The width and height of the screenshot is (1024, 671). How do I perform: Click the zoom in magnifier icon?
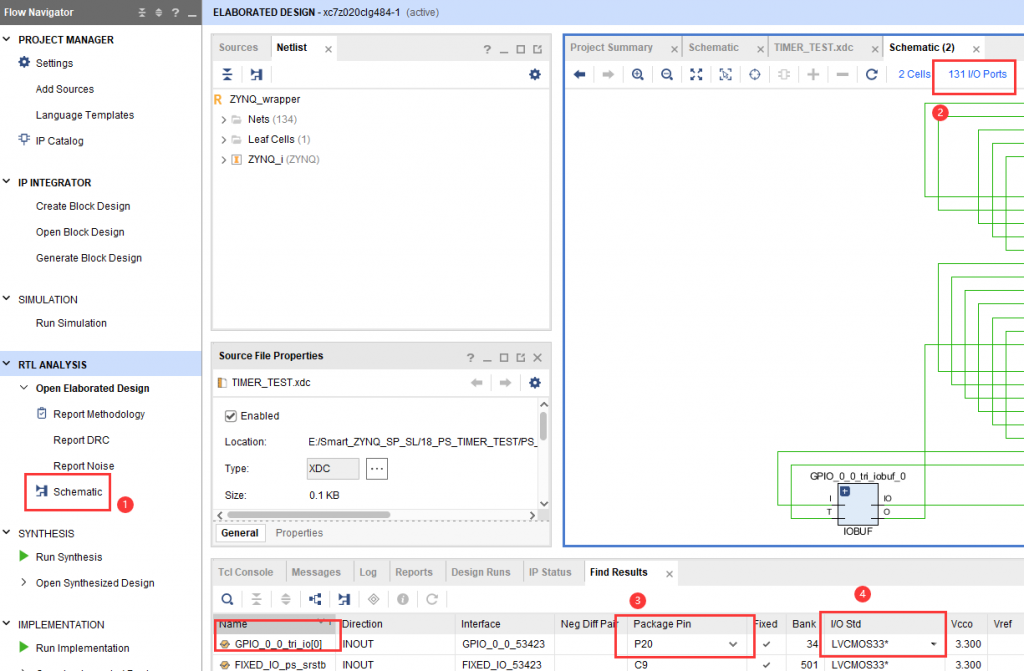pyautogui.click(x=638, y=75)
